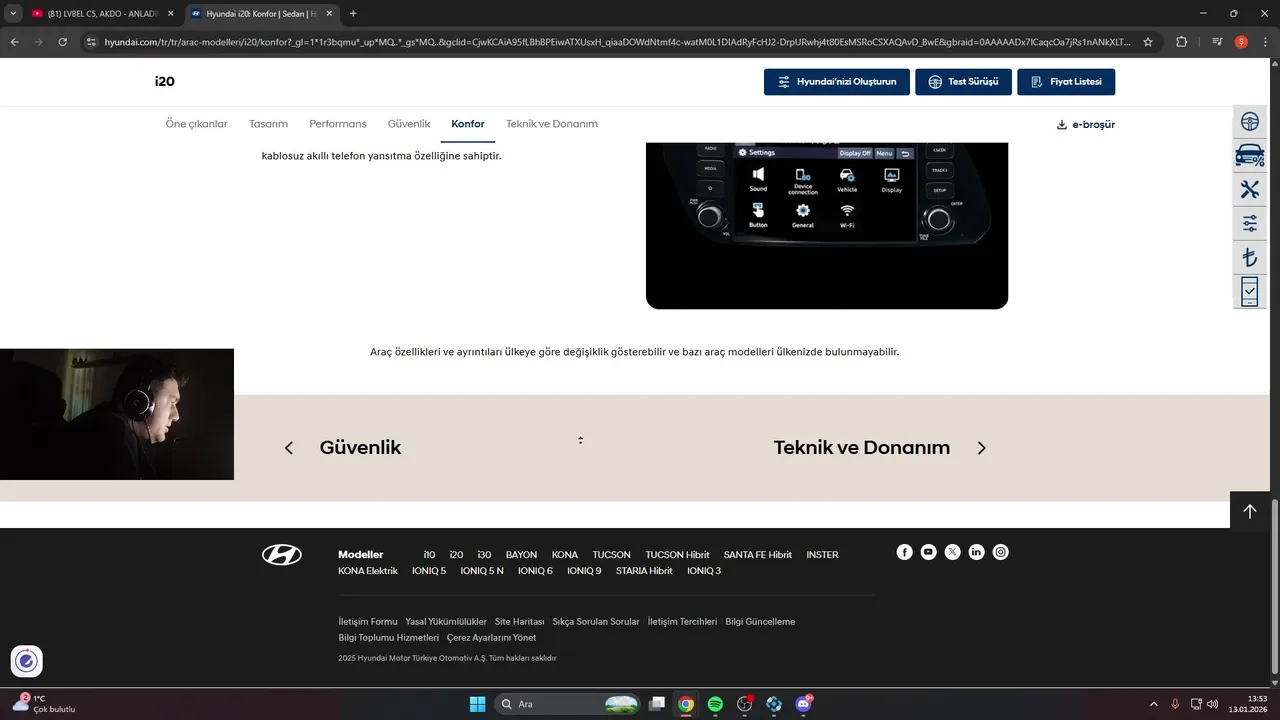Screen dimensions: 1280x720
Task: Open Site Haritası footer link
Action: 520,622
